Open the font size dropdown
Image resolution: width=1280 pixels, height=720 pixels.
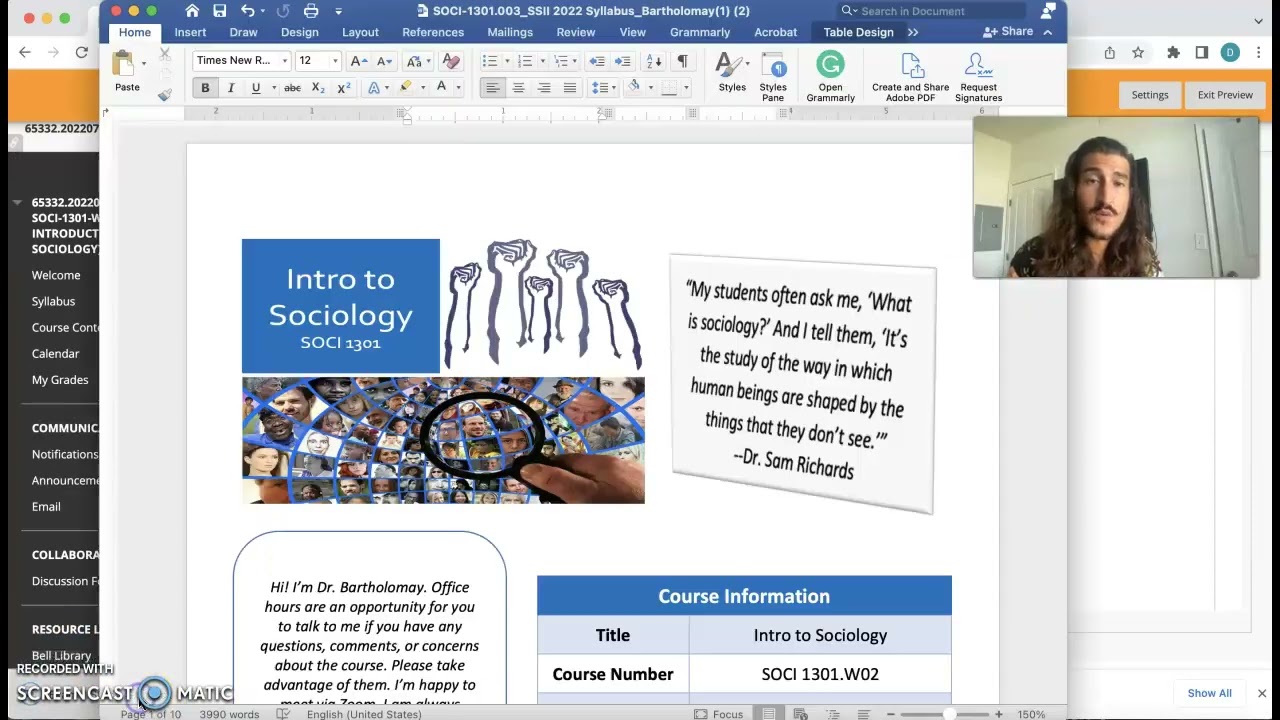pos(335,61)
